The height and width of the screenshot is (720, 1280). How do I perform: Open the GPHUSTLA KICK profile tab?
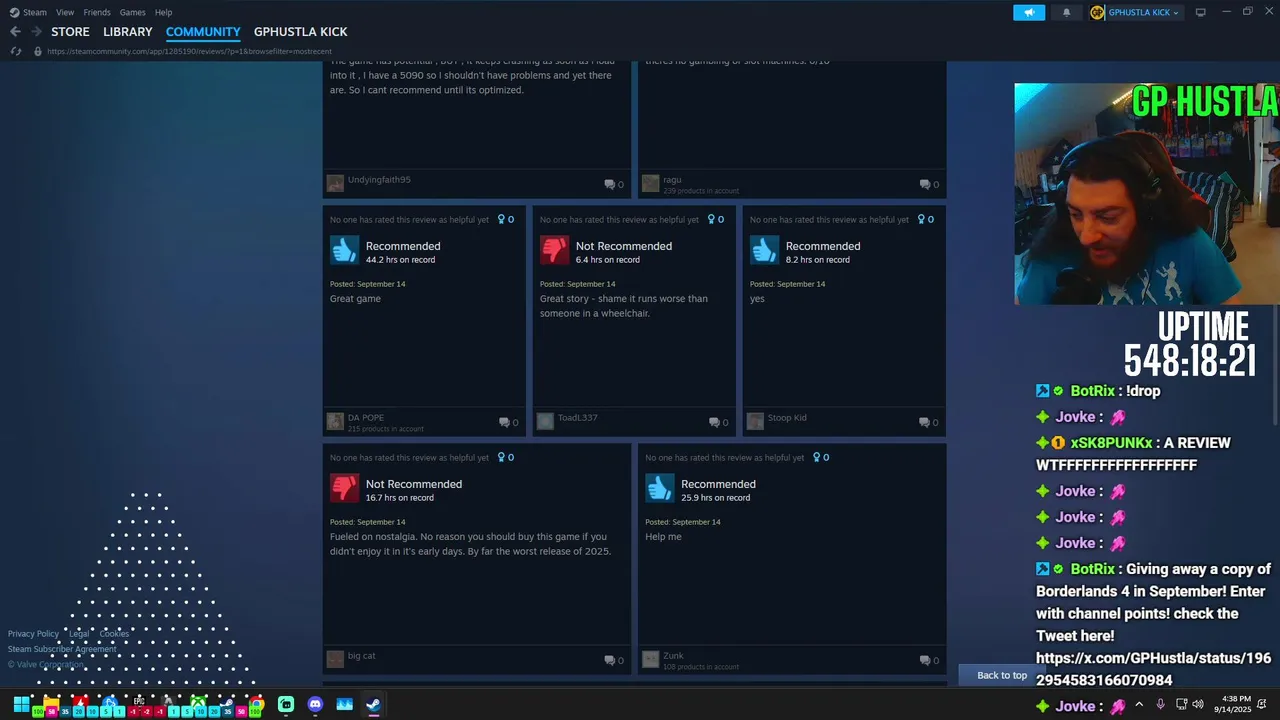click(301, 32)
